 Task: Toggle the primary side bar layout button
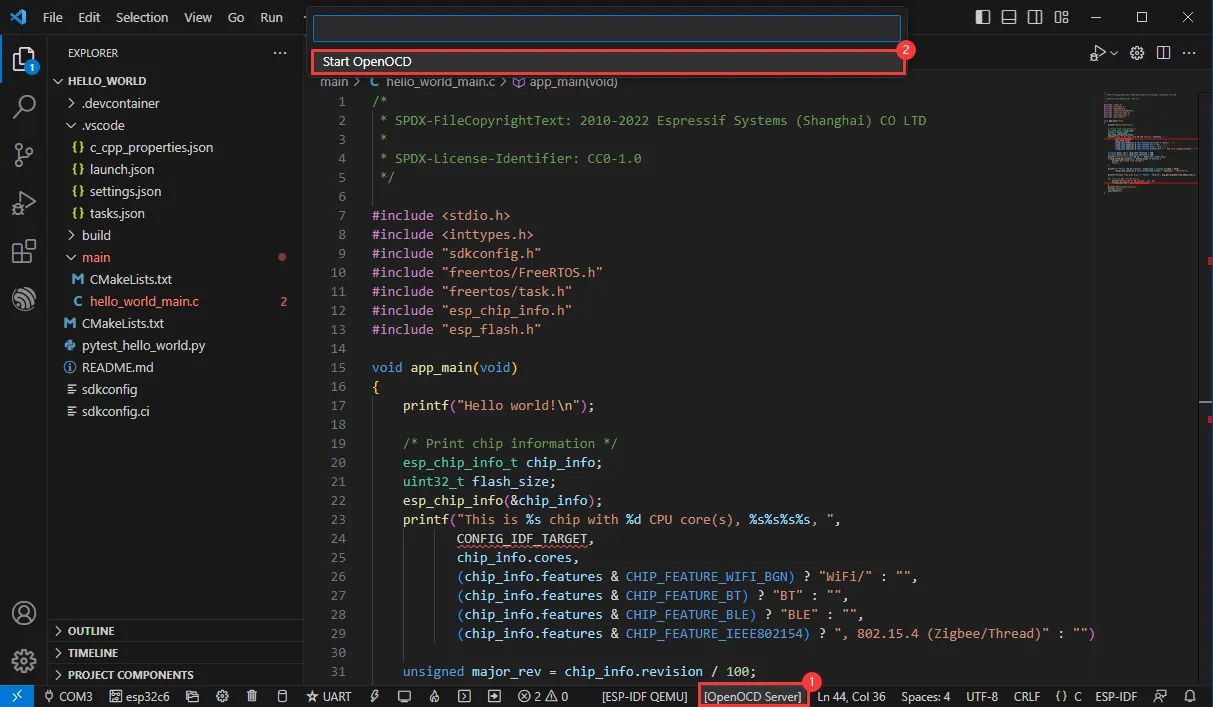(983, 17)
